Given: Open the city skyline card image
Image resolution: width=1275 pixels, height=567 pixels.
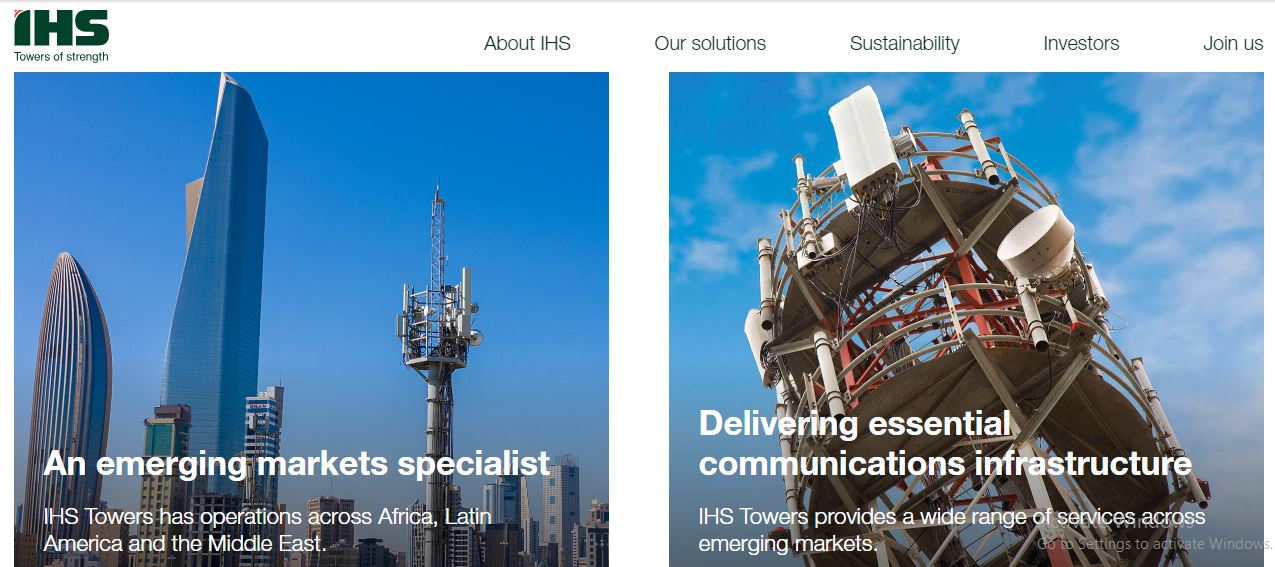Looking at the screenshot, I should [311, 319].
